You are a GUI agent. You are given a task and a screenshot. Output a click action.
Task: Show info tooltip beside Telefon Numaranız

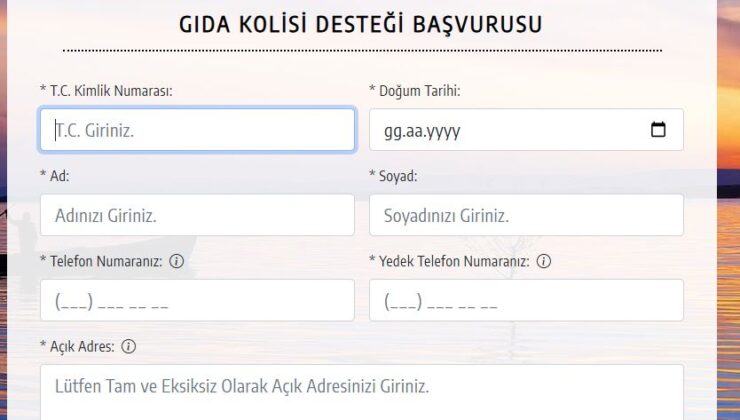point(177,261)
